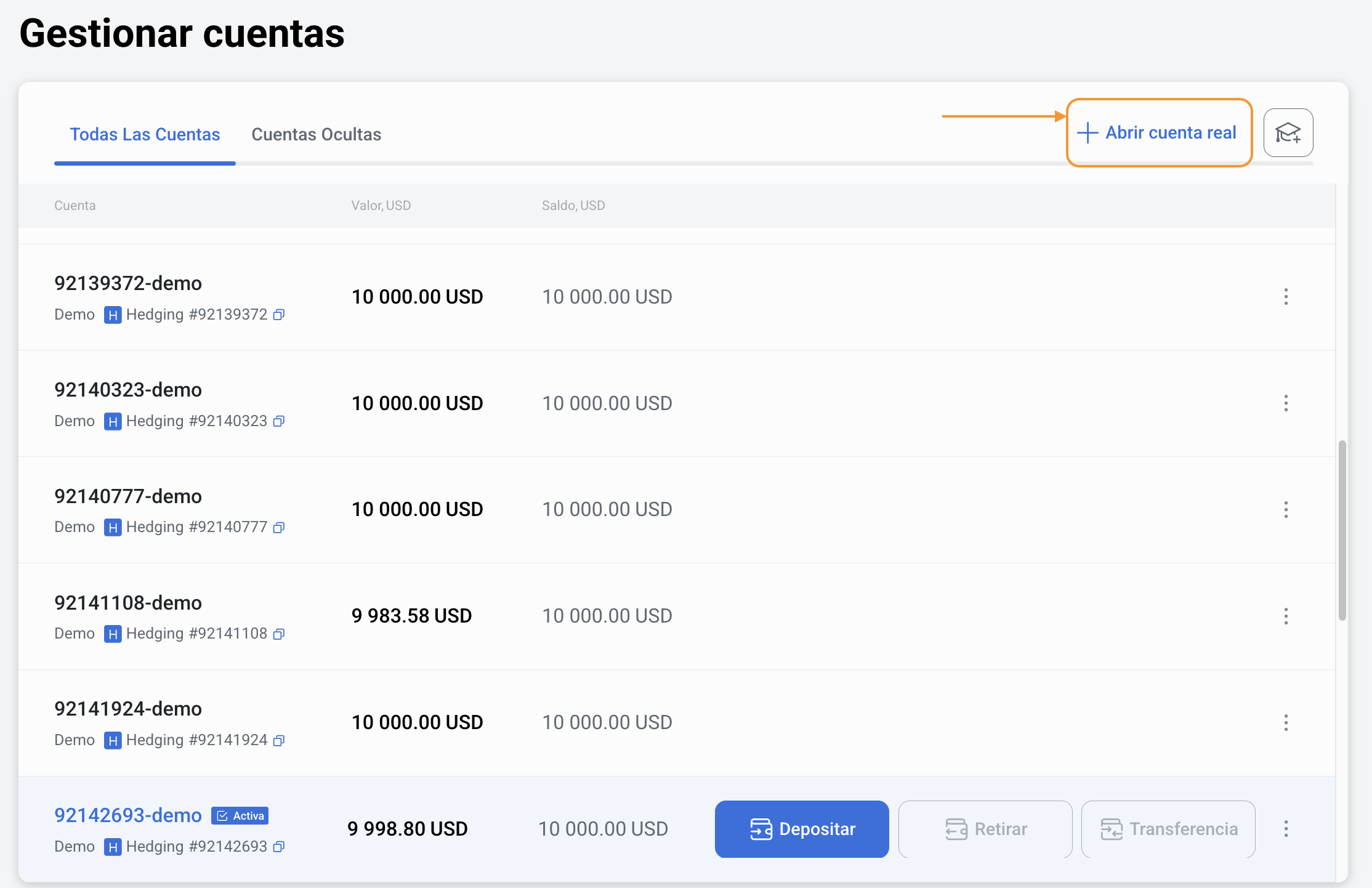Show options for active account 92142693-demo
This screenshot has width=1372, height=888.
click(1286, 829)
